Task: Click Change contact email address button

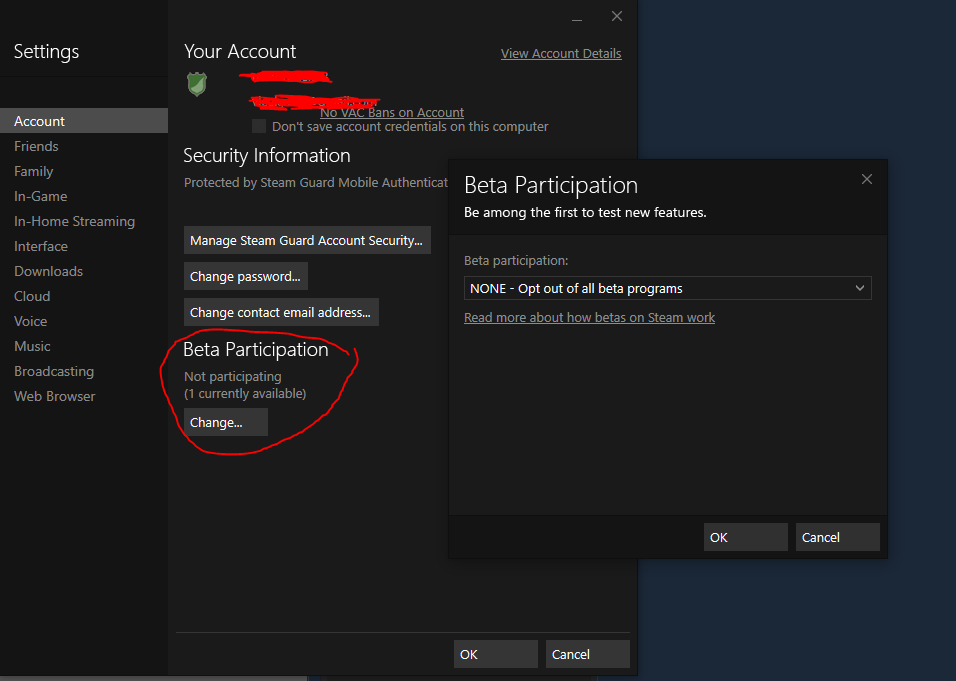Action: [281, 312]
